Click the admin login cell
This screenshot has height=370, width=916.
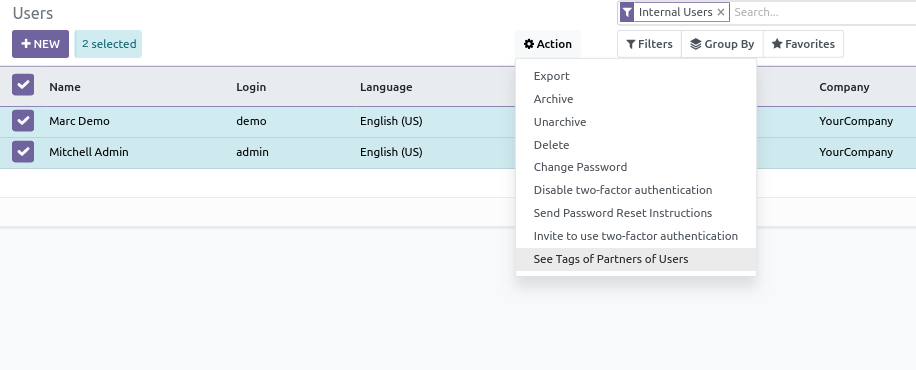pos(252,152)
